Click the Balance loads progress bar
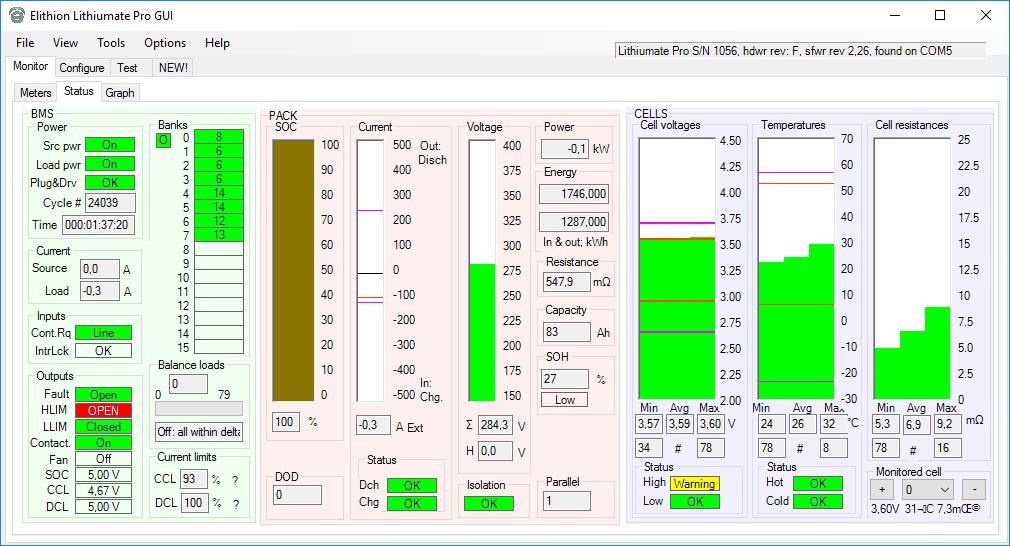Viewport: 1010px width, 546px height. 199,409
